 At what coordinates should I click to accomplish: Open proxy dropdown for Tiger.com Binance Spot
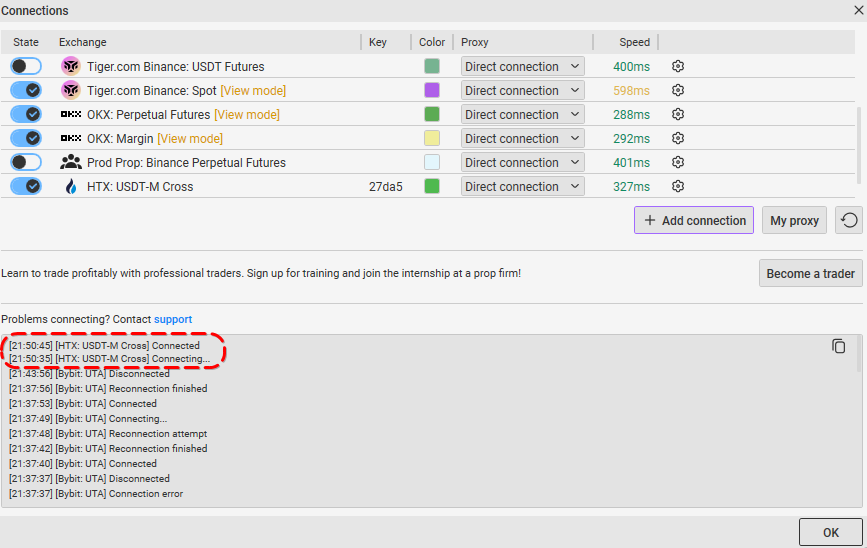(x=522, y=90)
